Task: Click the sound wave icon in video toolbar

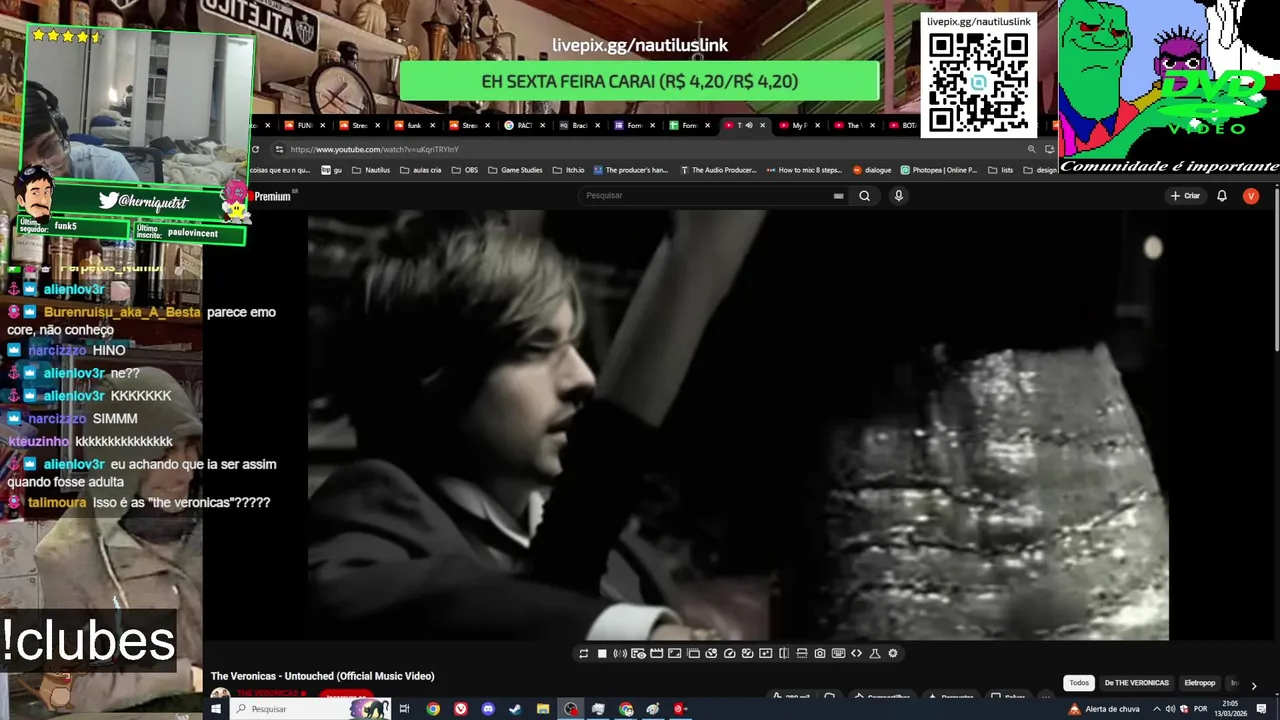Action: tap(620, 654)
